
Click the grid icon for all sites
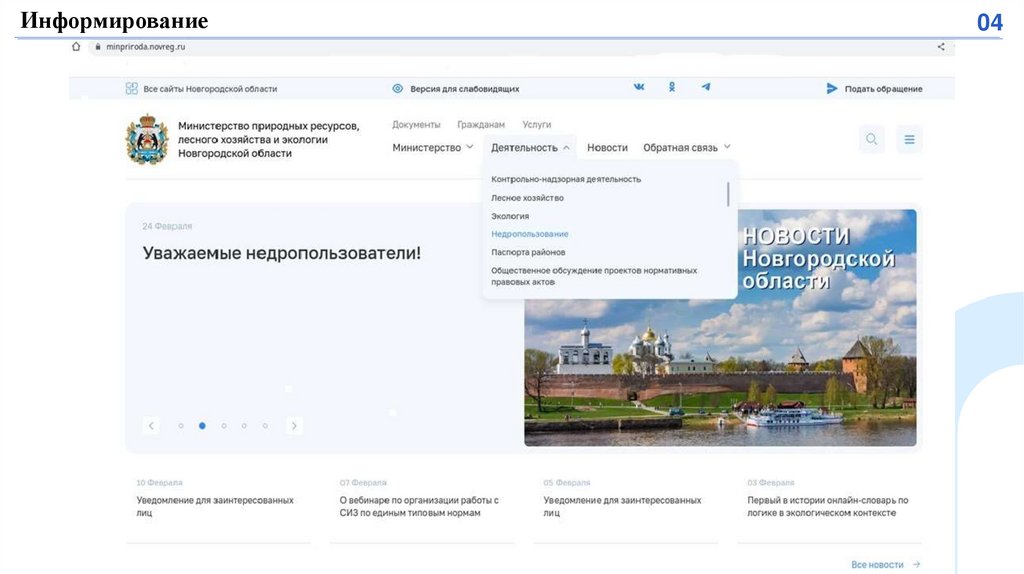coord(131,88)
